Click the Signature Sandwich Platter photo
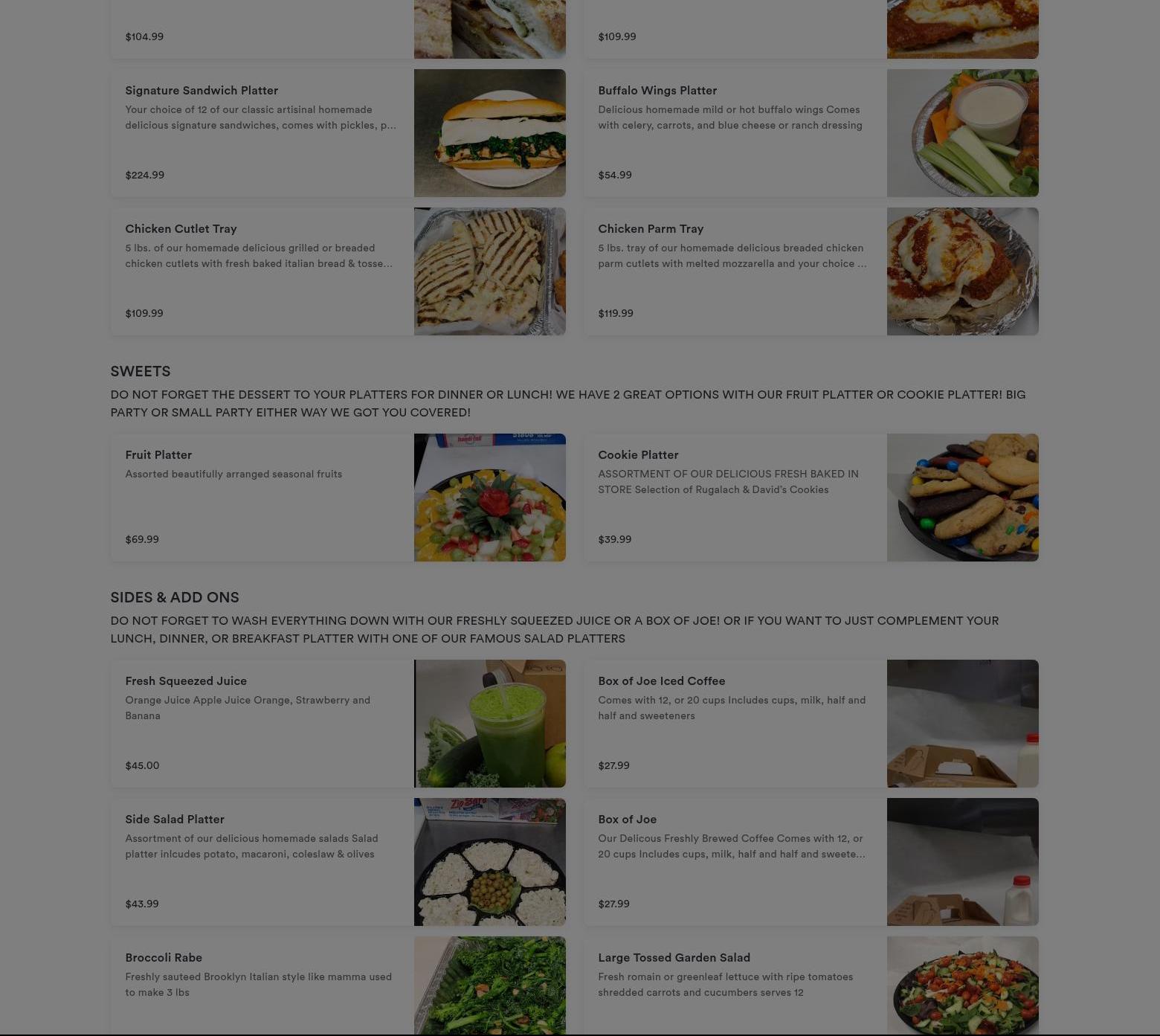 tap(489, 133)
